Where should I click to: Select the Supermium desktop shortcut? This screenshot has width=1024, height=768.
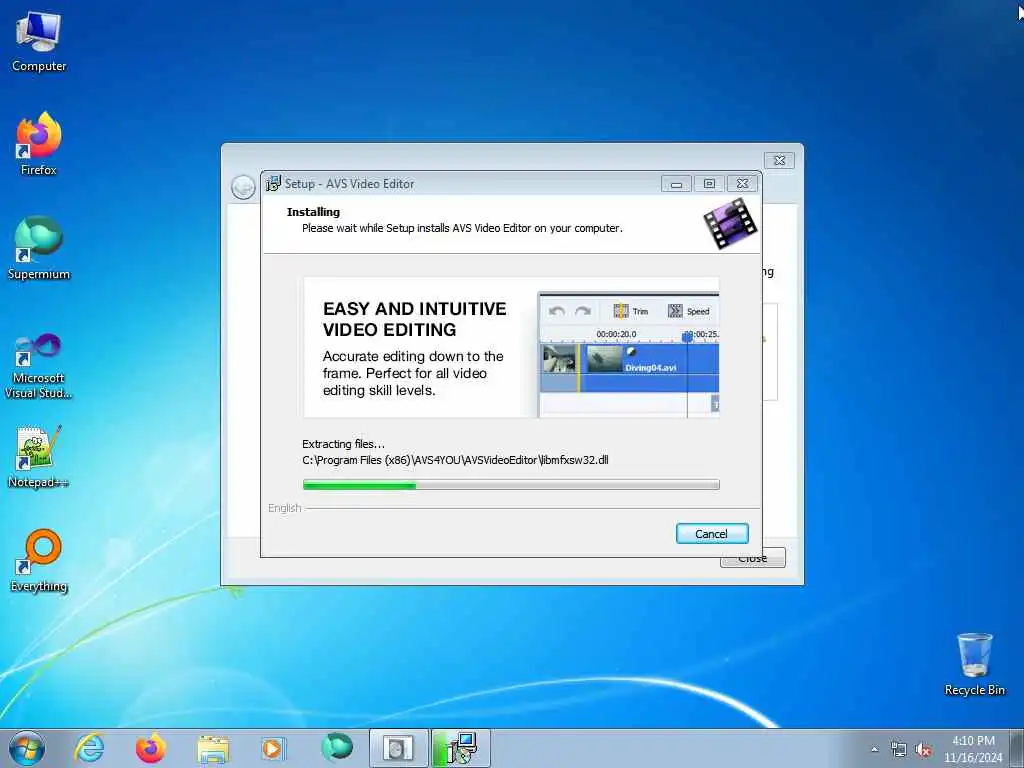[x=39, y=248]
